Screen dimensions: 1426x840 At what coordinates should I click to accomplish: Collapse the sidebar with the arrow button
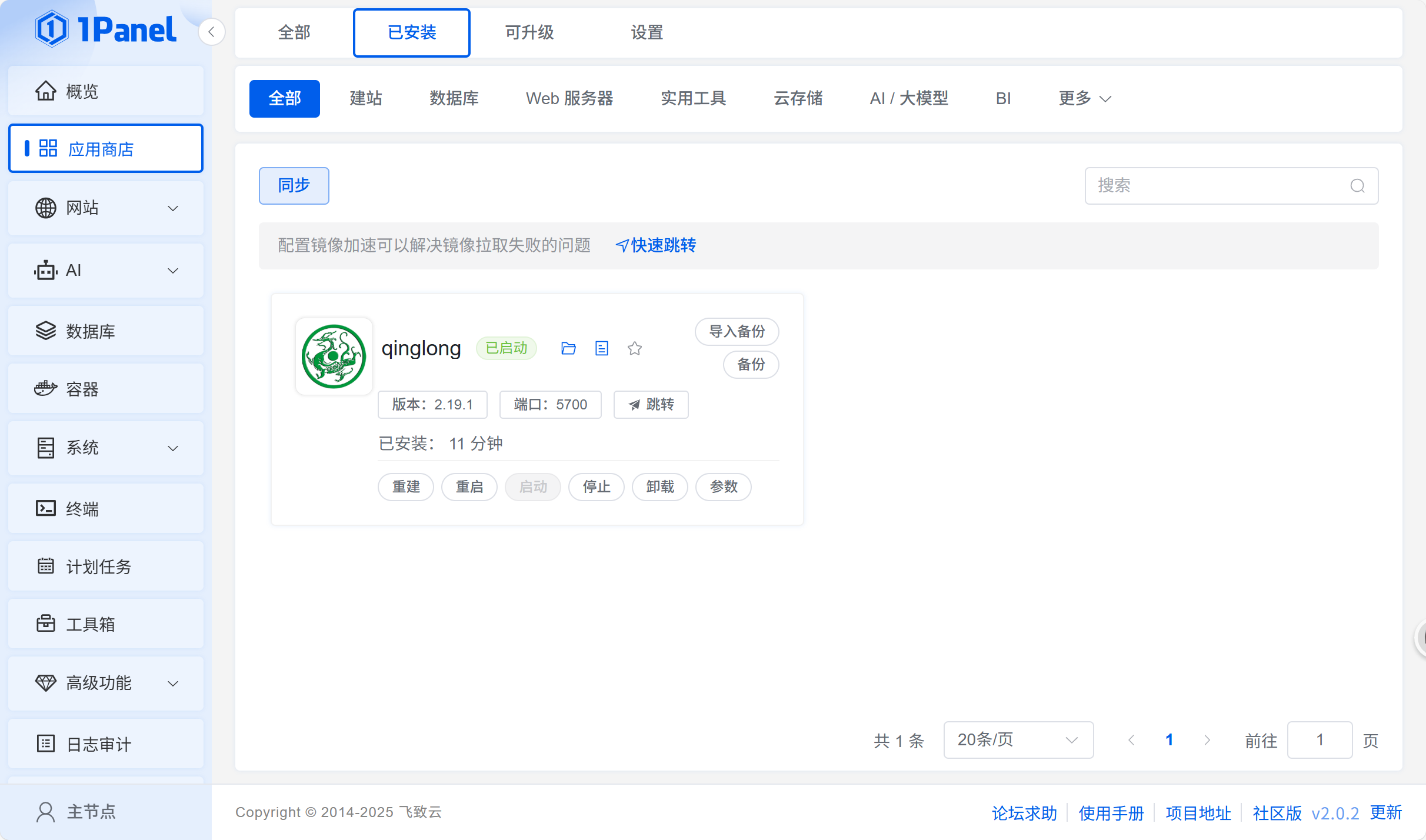[x=211, y=32]
